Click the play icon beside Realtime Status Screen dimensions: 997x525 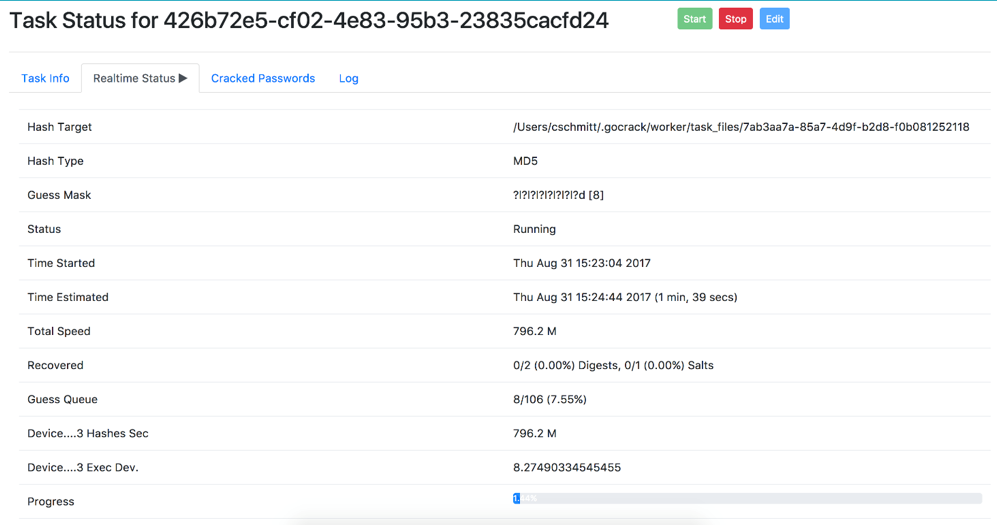click(x=183, y=78)
